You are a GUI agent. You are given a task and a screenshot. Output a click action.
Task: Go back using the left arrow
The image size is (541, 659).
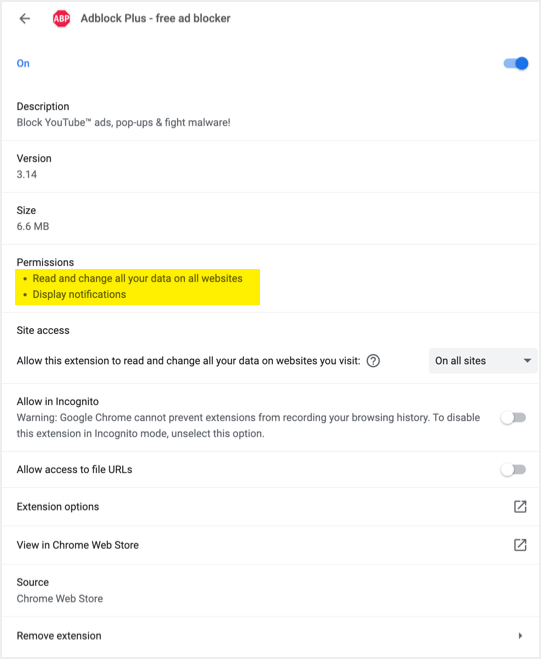tap(25, 18)
